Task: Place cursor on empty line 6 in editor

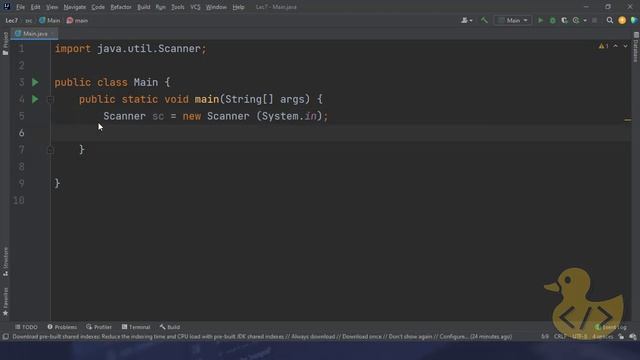Action: point(341,133)
